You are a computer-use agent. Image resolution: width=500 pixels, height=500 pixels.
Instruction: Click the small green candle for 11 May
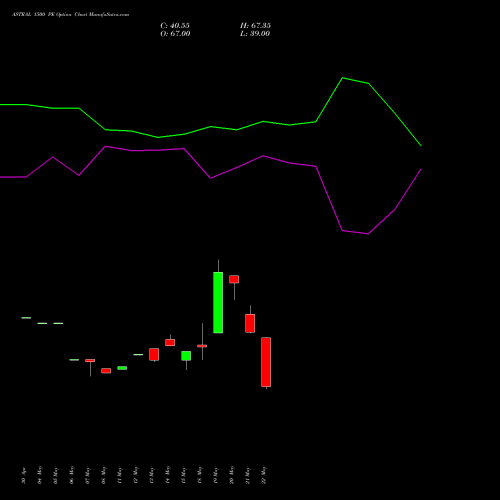coord(122,368)
